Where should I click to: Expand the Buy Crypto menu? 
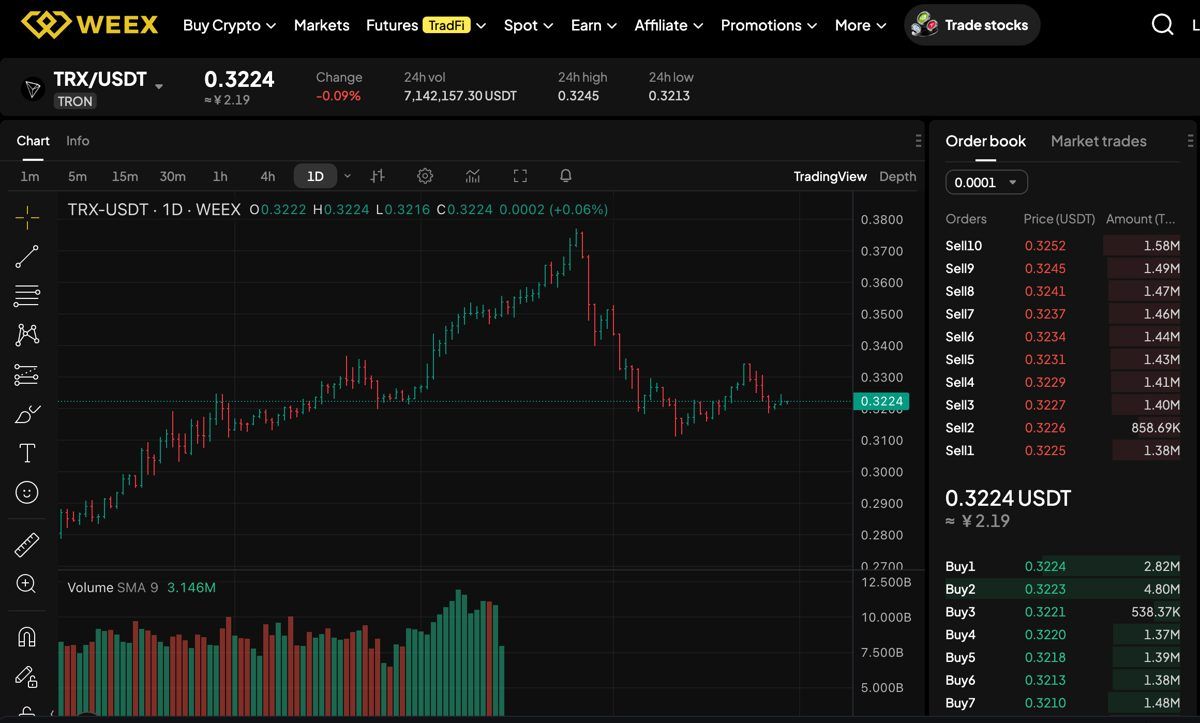coord(229,25)
